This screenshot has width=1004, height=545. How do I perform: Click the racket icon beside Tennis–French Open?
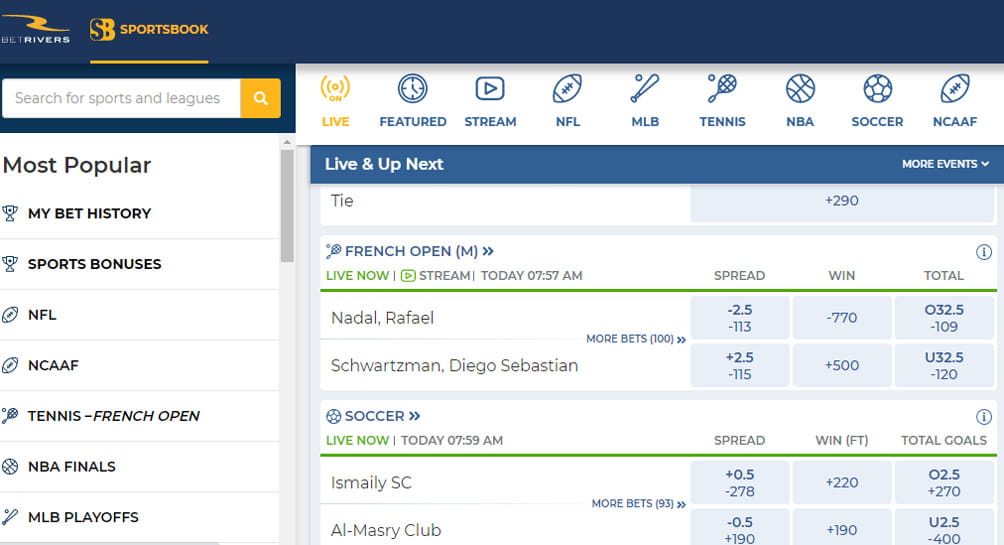10,416
